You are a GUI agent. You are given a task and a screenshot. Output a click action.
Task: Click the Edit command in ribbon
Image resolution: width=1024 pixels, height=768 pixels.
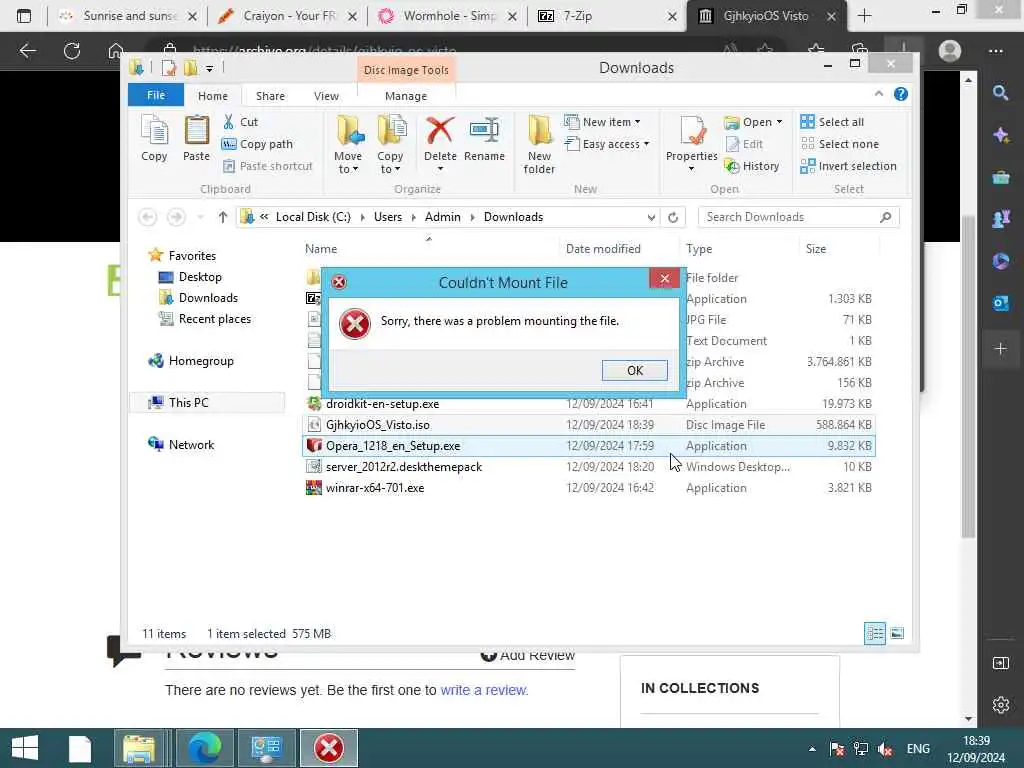[744, 144]
